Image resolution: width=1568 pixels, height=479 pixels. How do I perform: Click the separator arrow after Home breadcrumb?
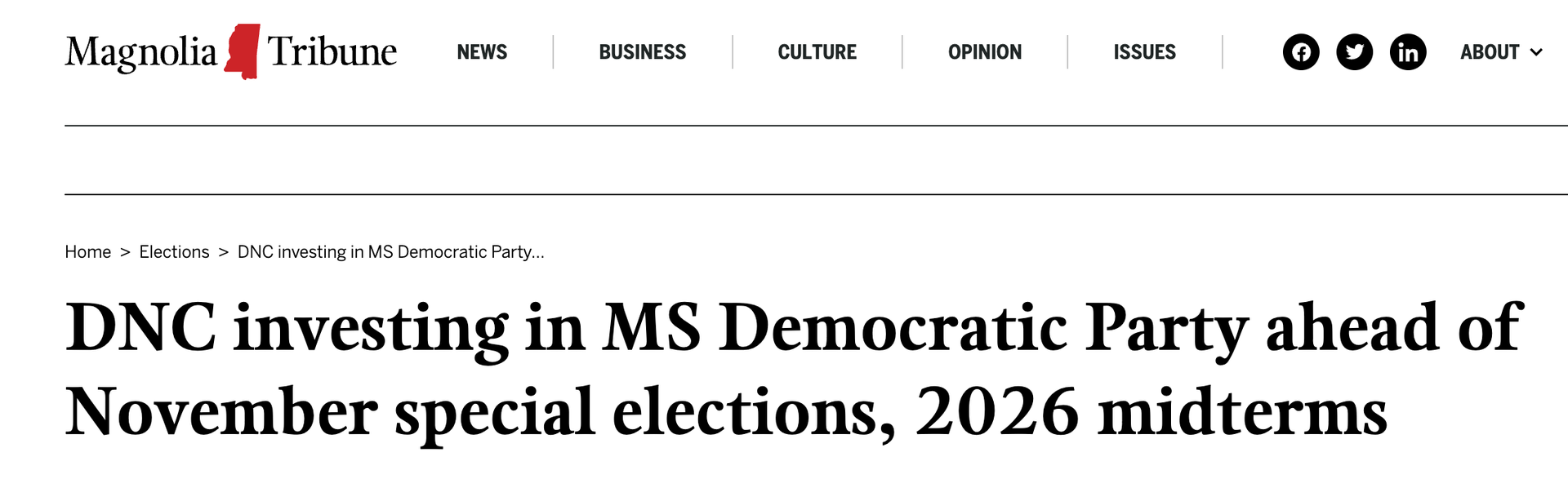(125, 252)
